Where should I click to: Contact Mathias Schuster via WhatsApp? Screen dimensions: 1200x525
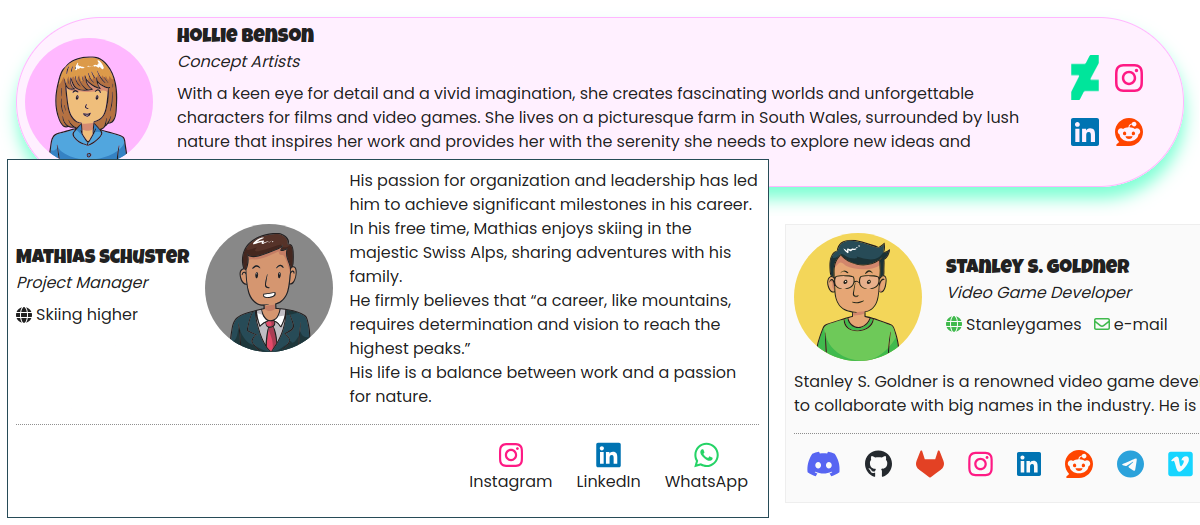(x=706, y=467)
